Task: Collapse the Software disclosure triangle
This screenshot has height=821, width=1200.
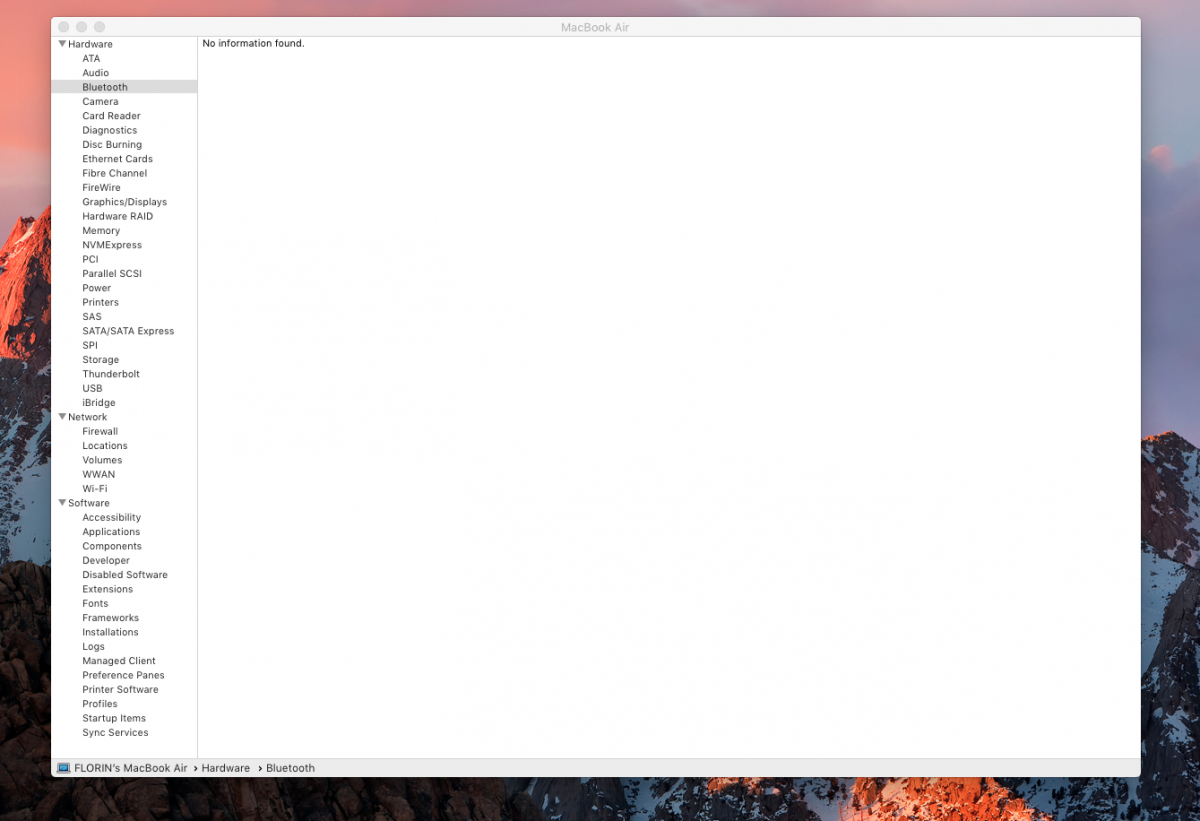Action: [62, 503]
